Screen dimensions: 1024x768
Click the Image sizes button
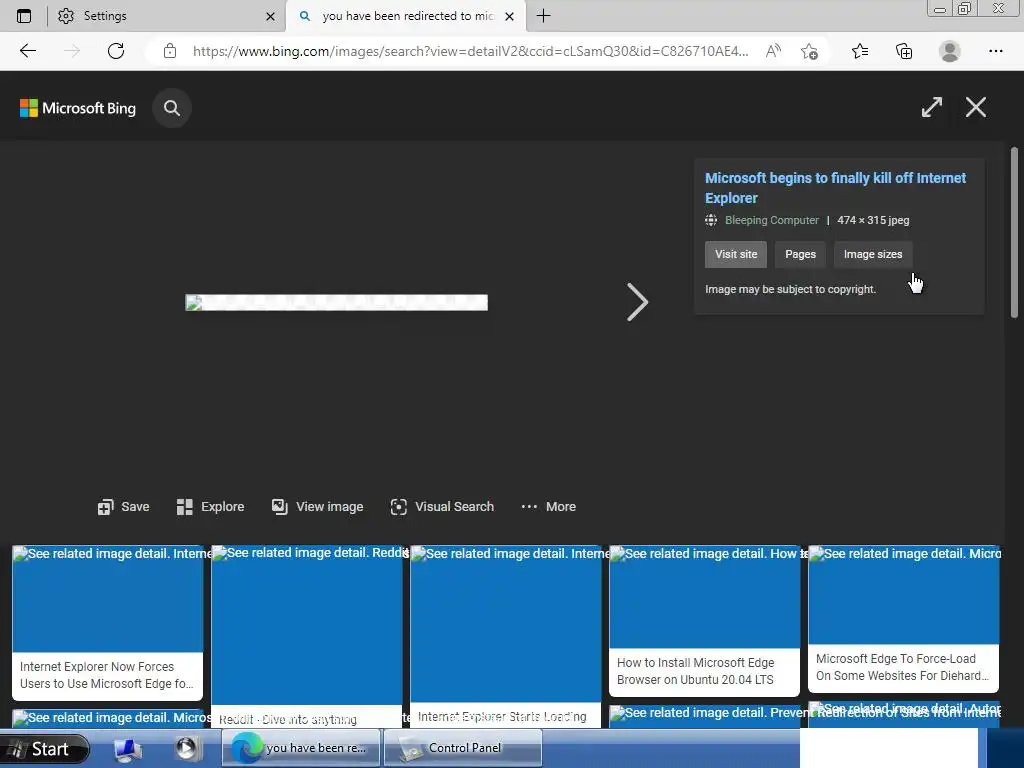(872, 254)
